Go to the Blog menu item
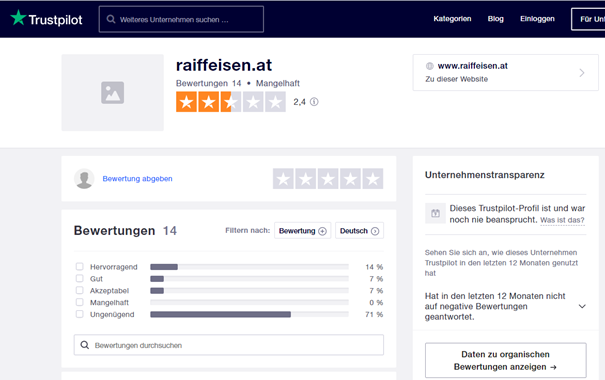The image size is (605, 380). [495, 19]
